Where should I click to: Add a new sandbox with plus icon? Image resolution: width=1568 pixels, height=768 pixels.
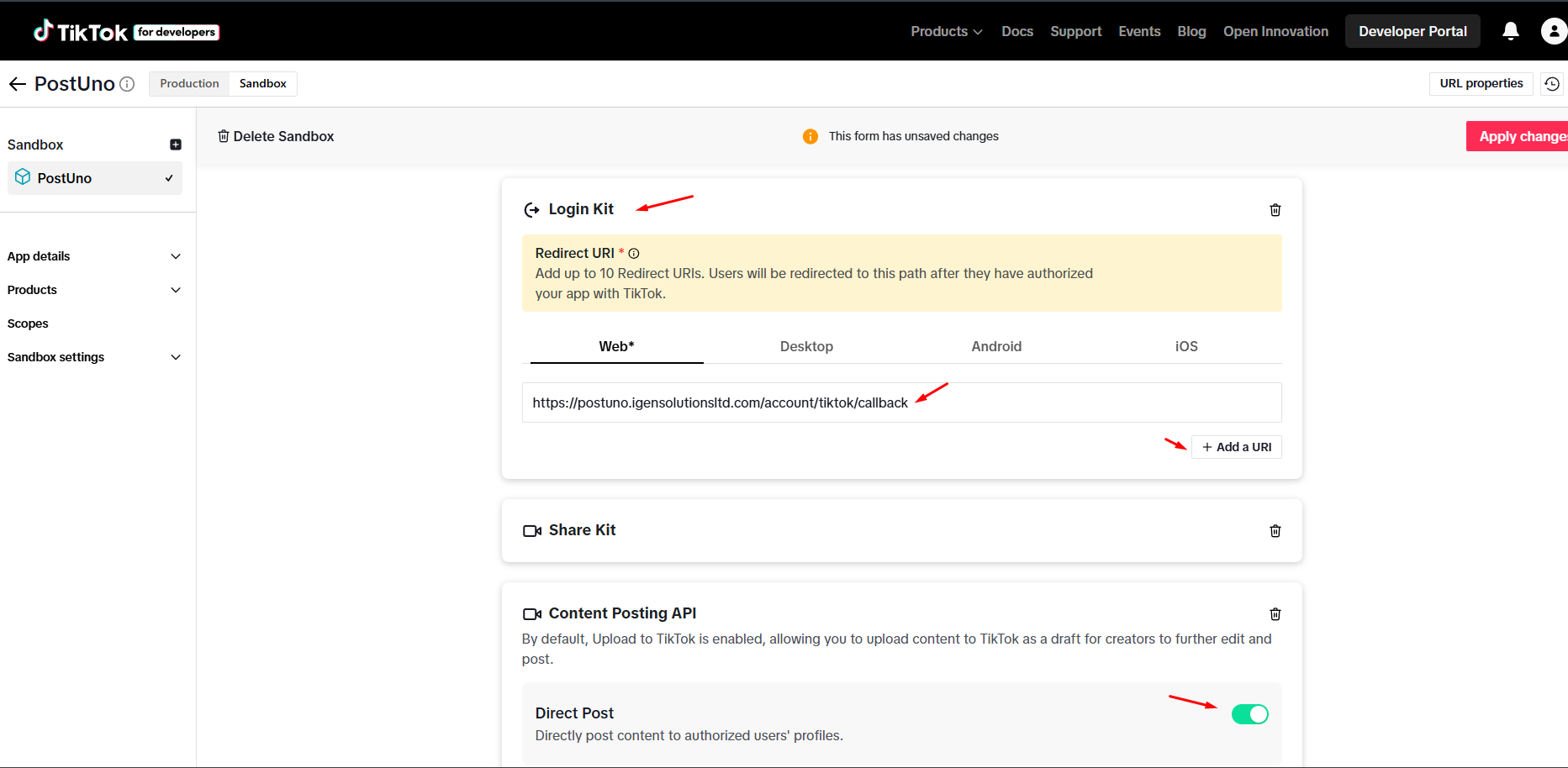point(176,145)
